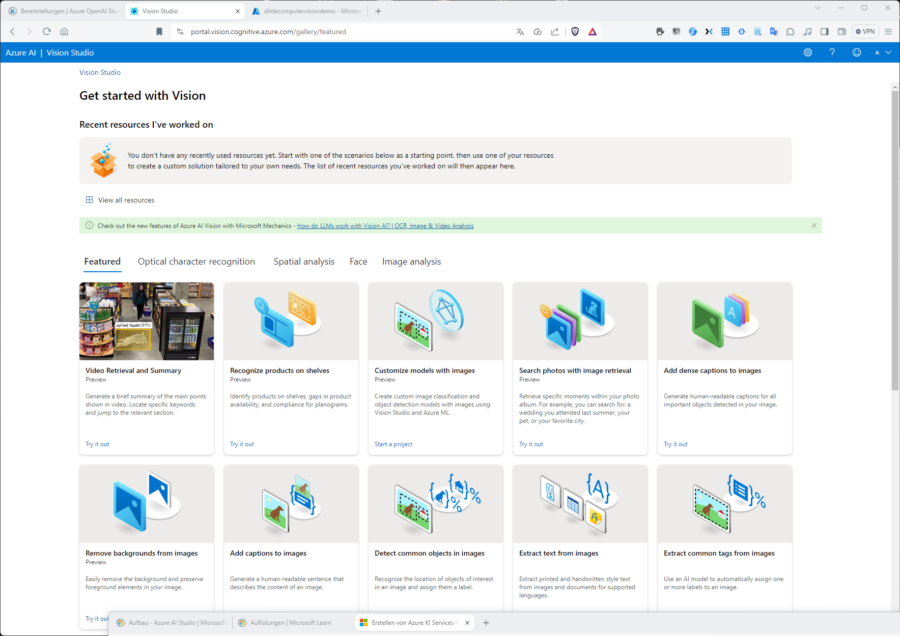Open the View all resources link
This screenshot has width=900, height=636.
pyautogui.click(x=125, y=200)
